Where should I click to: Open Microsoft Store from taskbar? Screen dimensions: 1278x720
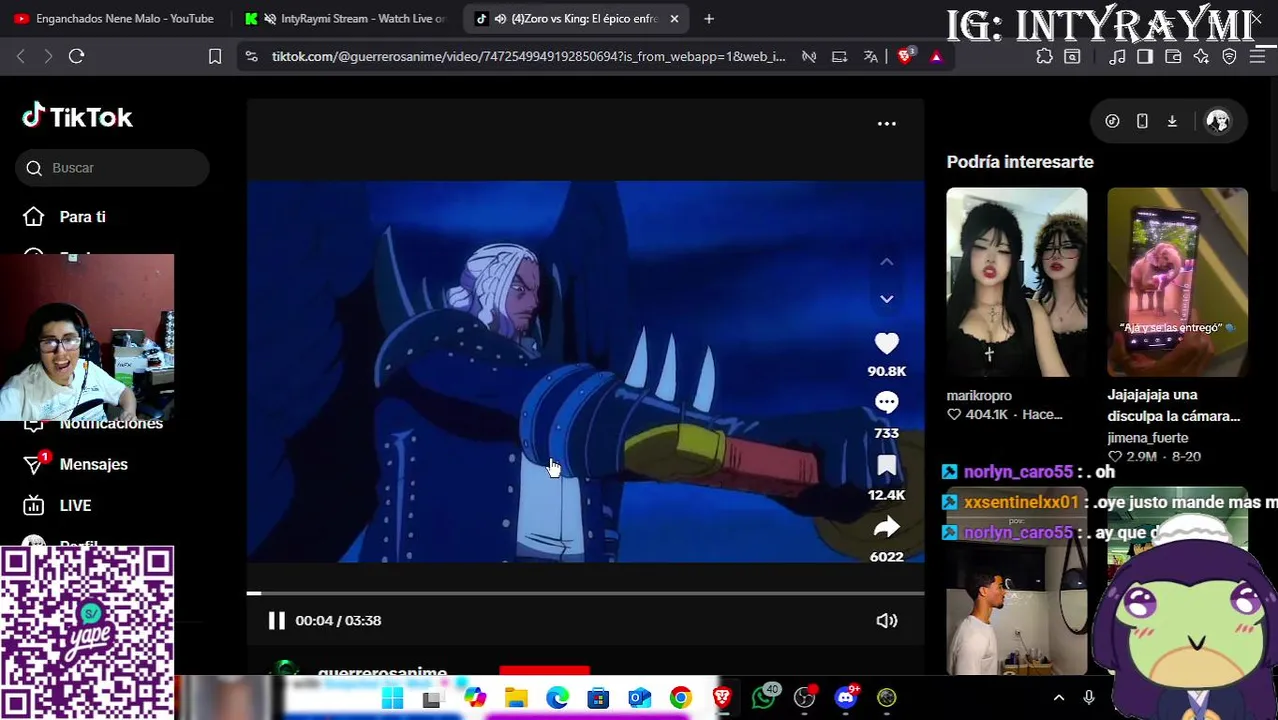[x=598, y=698]
